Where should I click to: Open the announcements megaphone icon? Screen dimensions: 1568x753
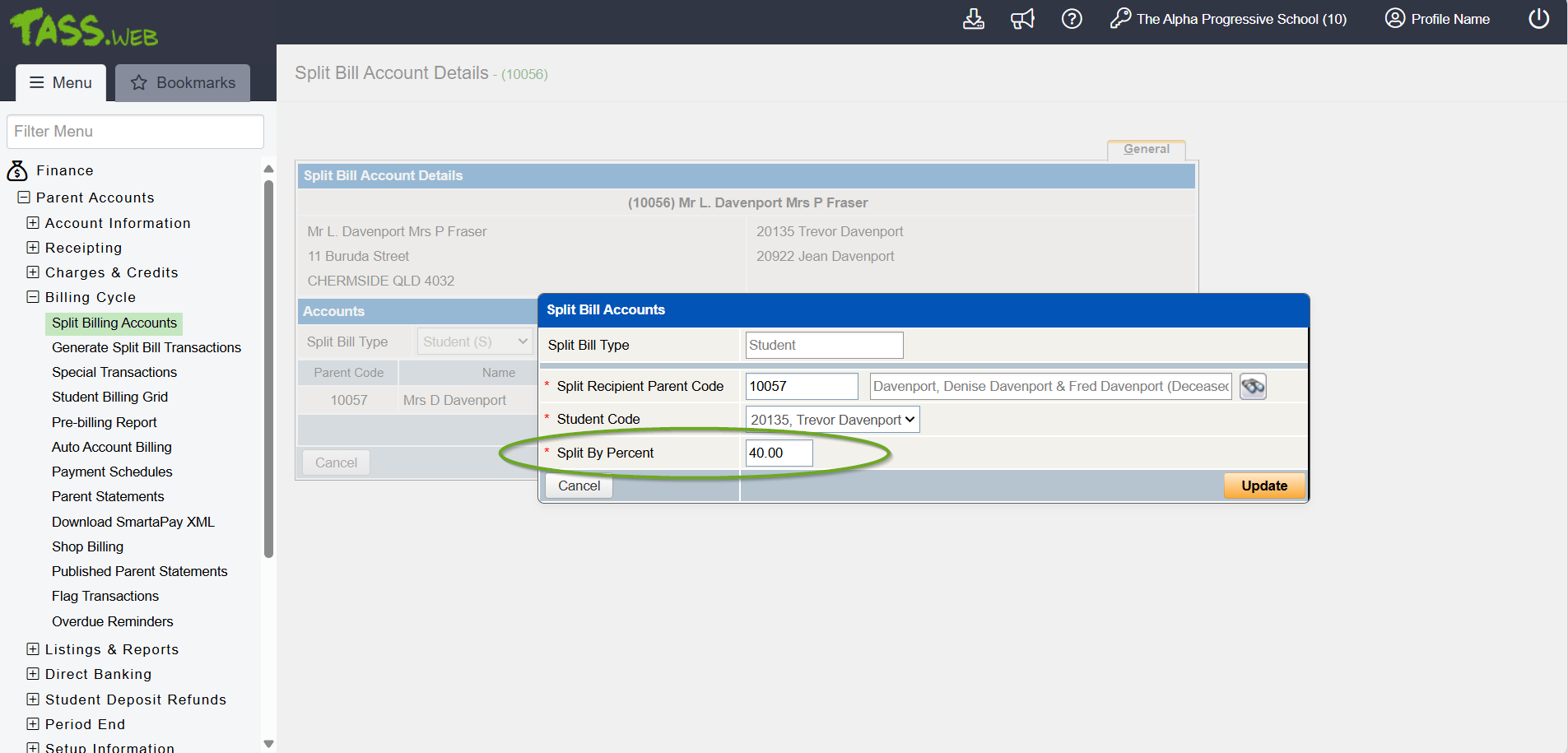click(1022, 19)
